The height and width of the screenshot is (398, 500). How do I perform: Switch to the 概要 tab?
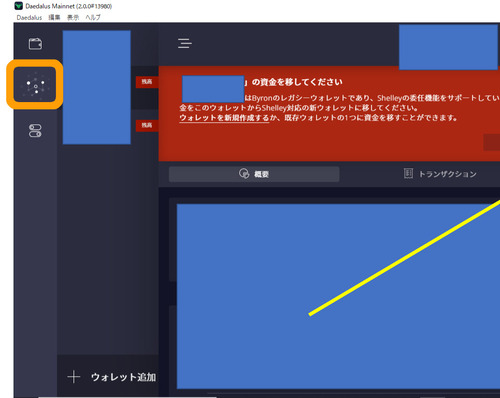pos(254,174)
